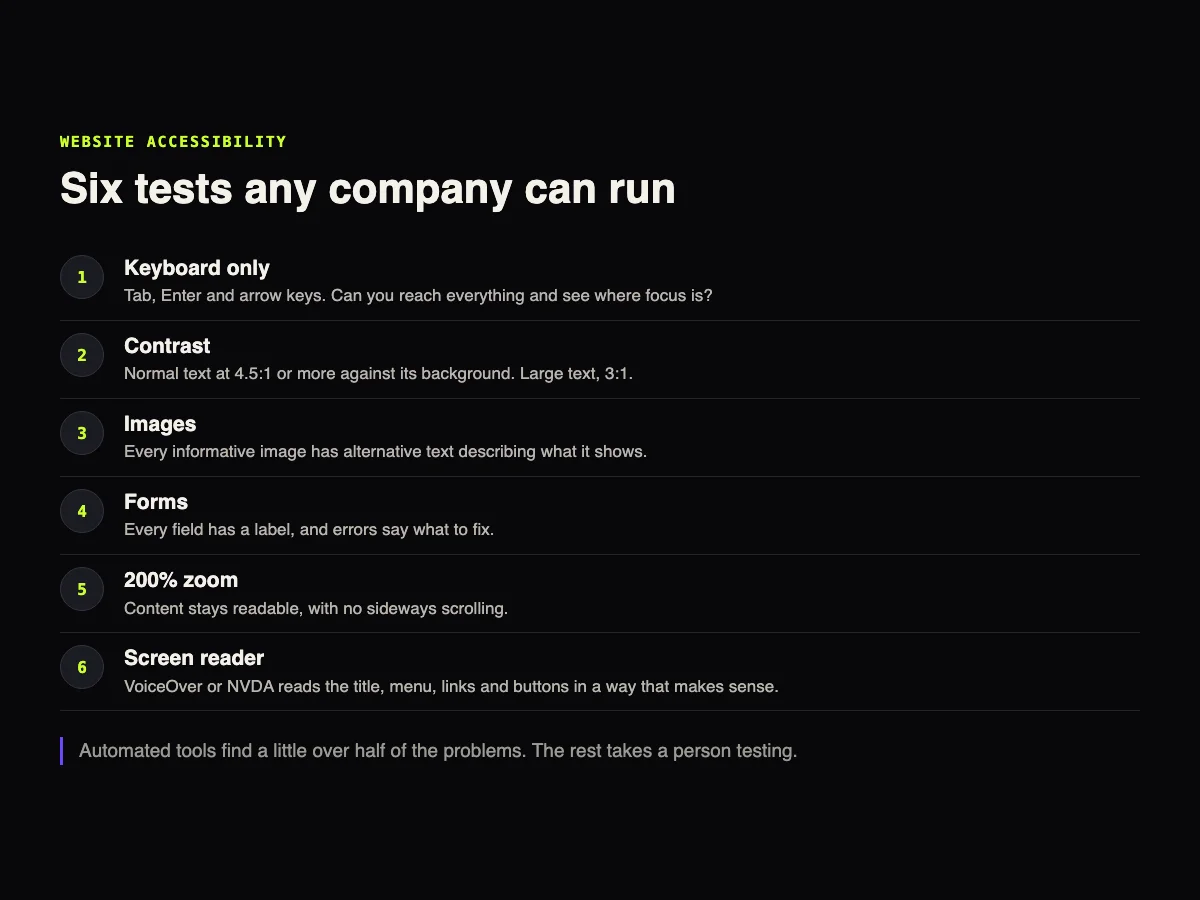This screenshot has width=1200, height=900.
Task: Click the number 4 circle badge
Action: [82, 511]
